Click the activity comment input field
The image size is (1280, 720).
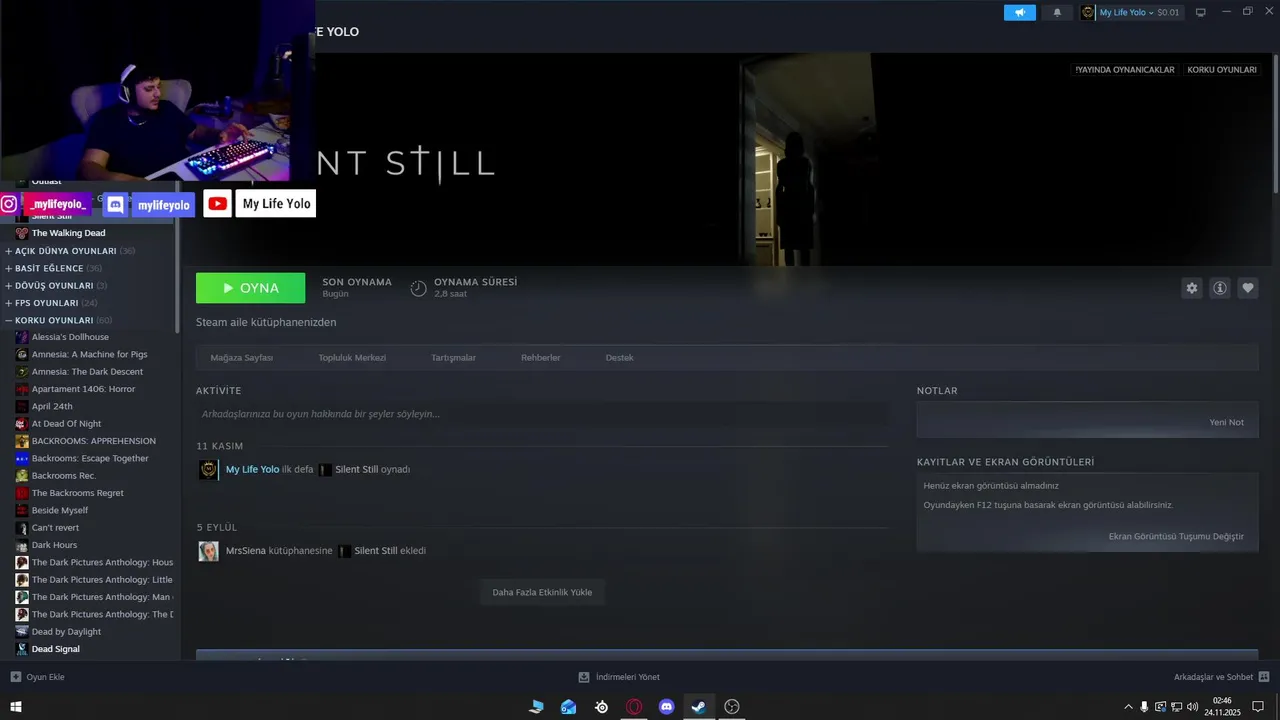tap(542, 414)
